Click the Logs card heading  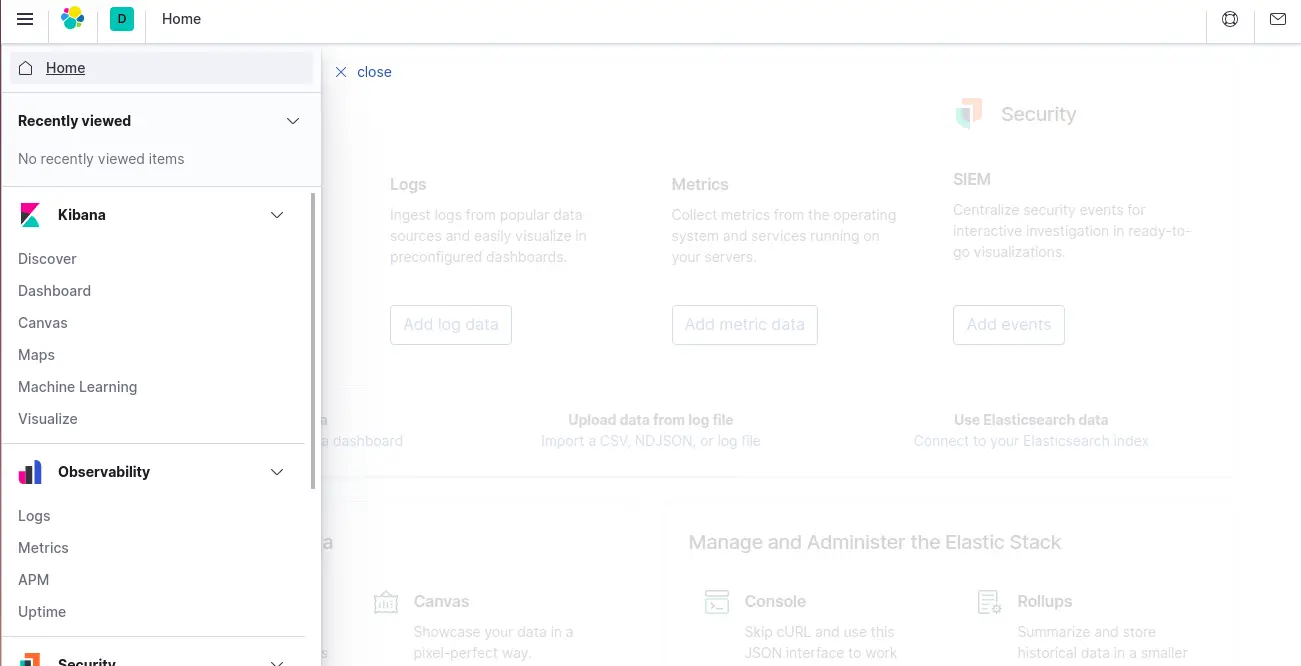tap(408, 185)
